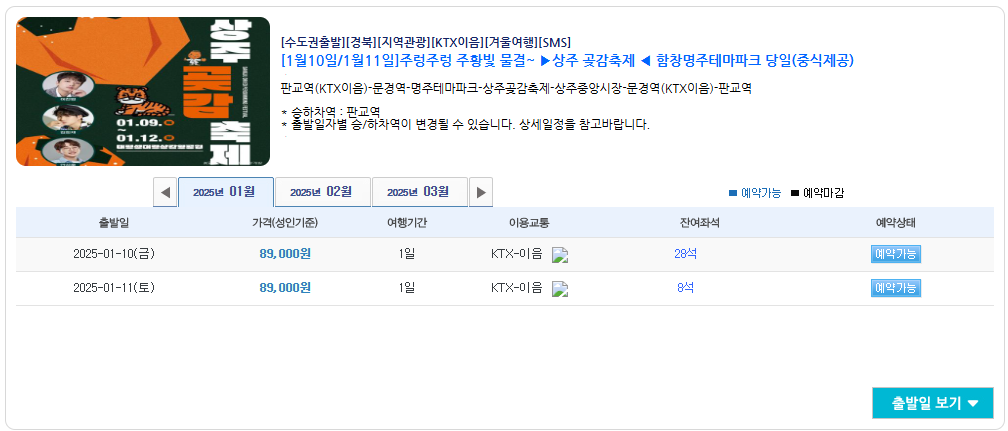This screenshot has height=431, width=1008.
Task: Go to next months with right arrow
Action: point(481,192)
